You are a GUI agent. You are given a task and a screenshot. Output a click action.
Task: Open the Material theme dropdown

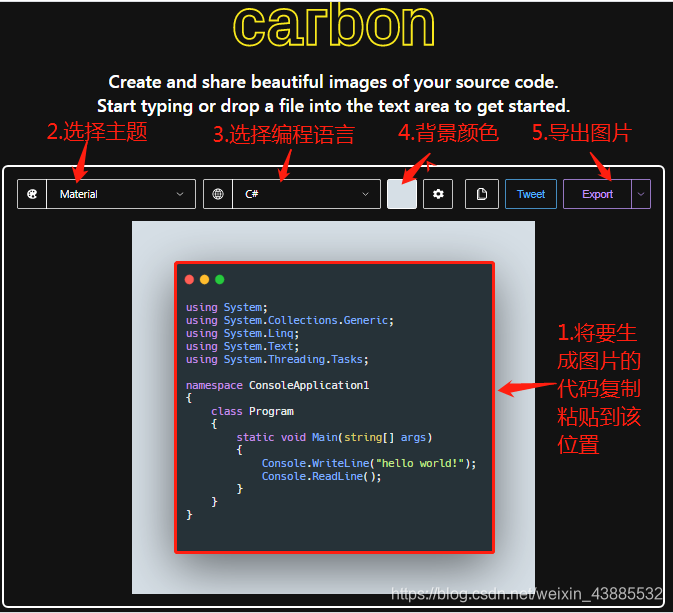tap(121, 194)
